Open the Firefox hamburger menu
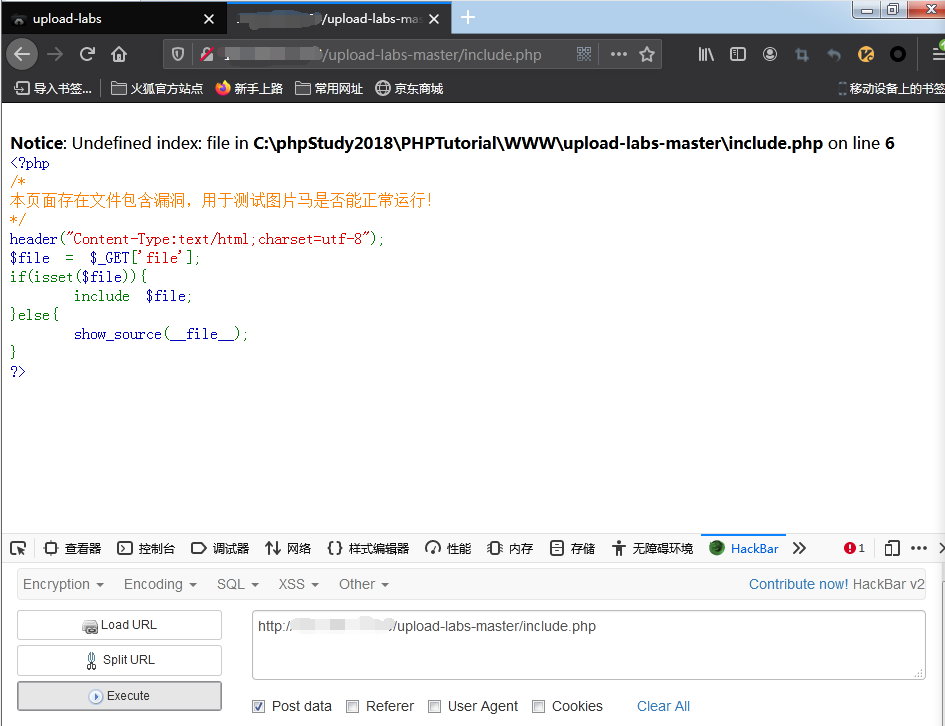 click(938, 54)
